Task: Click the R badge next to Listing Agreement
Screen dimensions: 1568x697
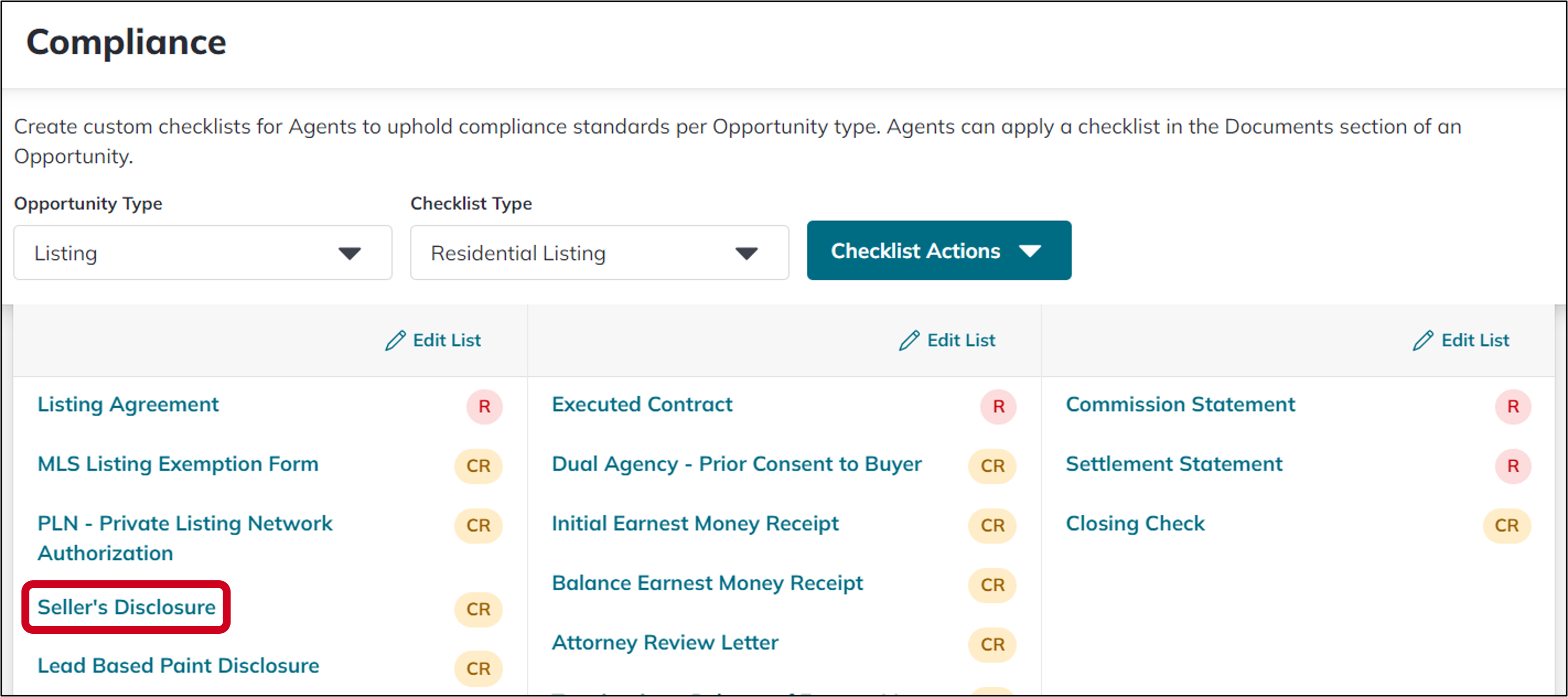Action: click(485, 406)
